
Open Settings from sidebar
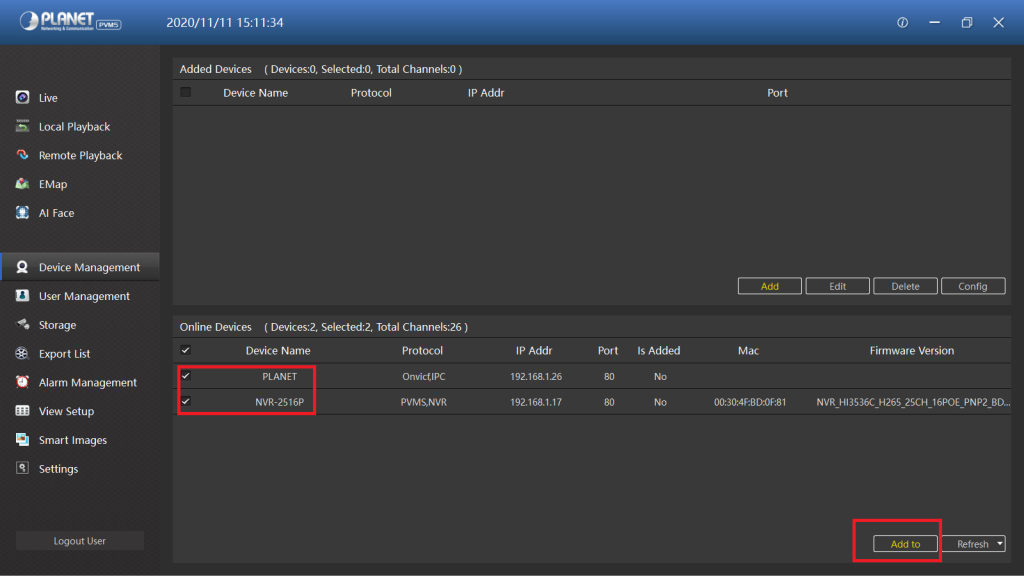point(58,469)
